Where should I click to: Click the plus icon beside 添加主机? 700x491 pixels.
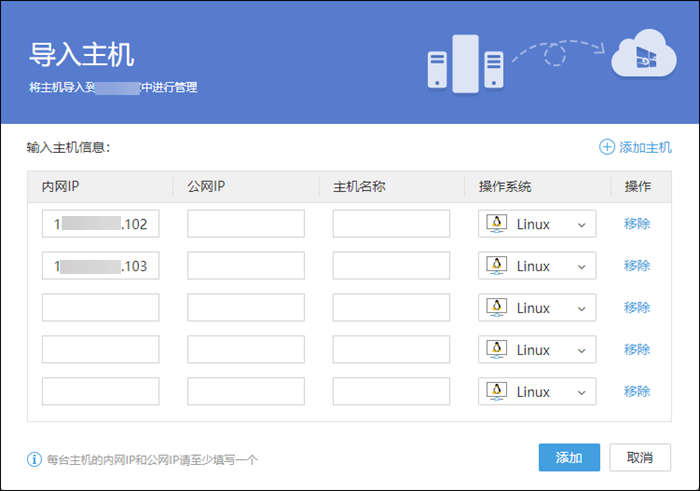606,147
